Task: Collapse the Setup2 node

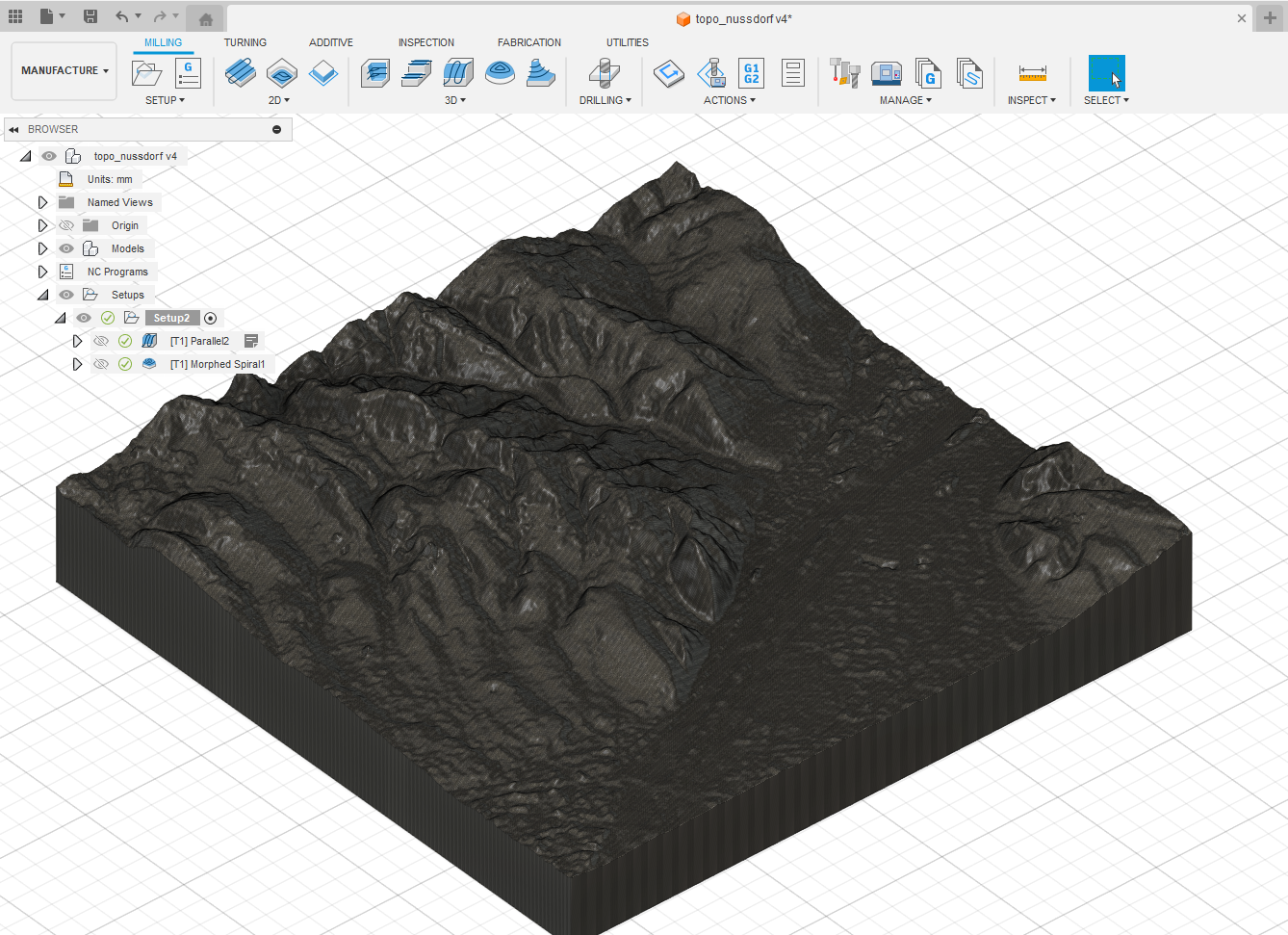Action: (x=60, y=318)
